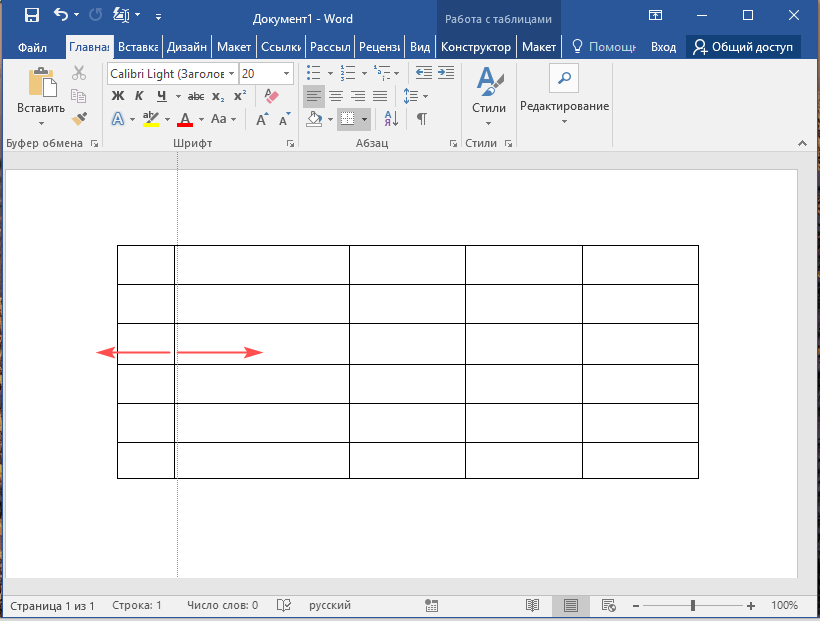Click the Clear Formatting eraser icon
The width and height of the screenshot is (820, 621).
269,96
